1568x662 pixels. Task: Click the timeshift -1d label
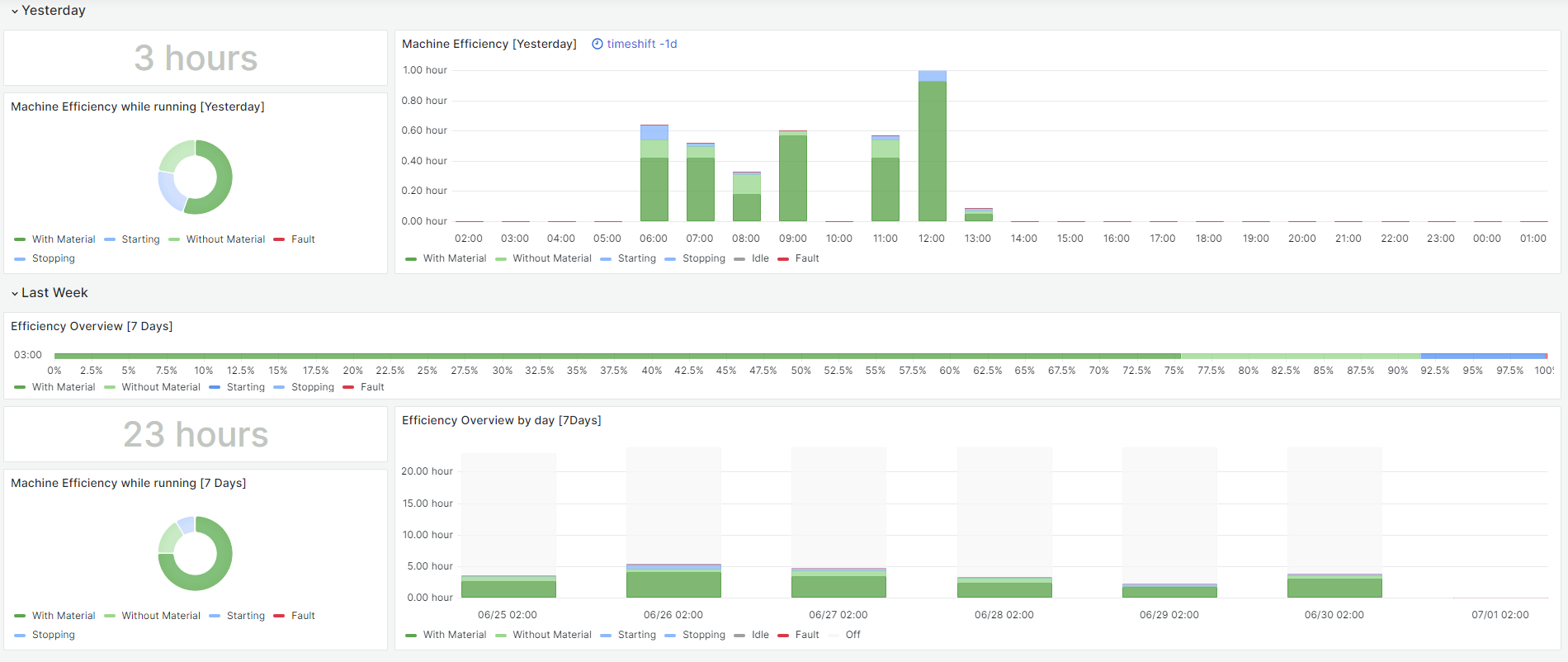(641, 45)
